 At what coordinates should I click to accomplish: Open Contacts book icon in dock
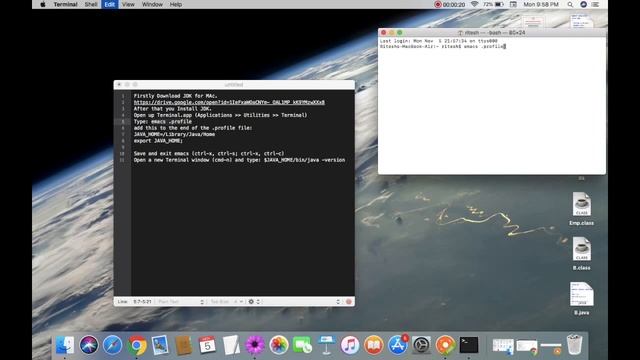[x=184, y=345]
